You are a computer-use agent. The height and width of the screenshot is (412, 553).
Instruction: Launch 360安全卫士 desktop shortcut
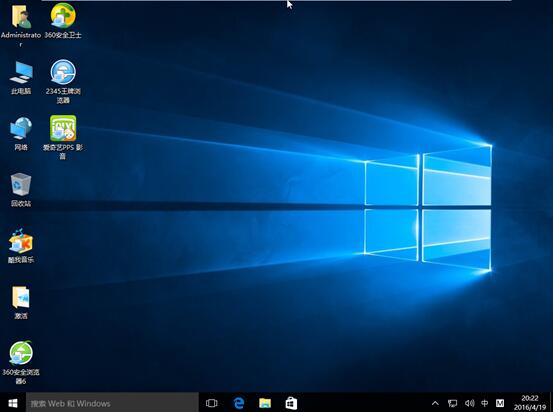coord(63,16)
